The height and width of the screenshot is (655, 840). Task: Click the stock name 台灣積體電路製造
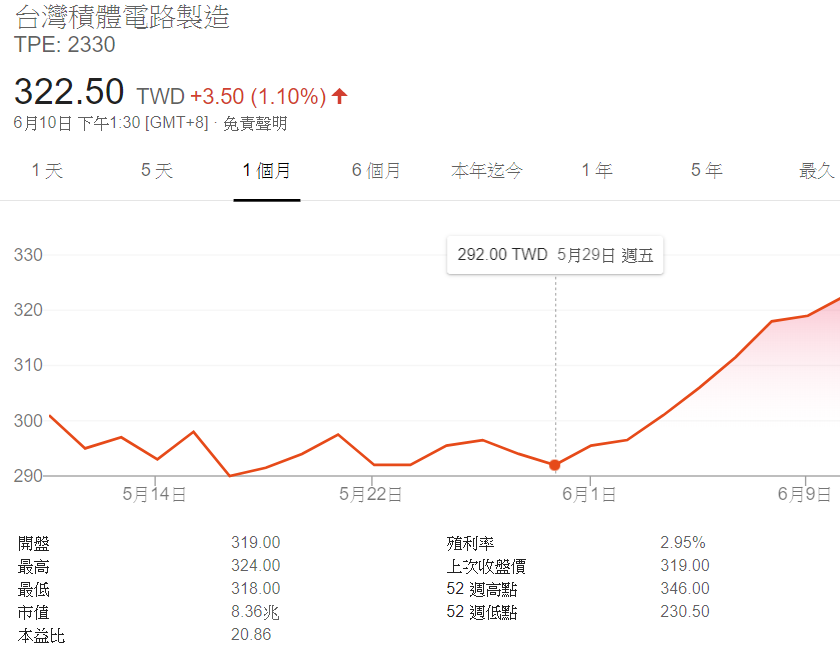(x=122, y=17)
